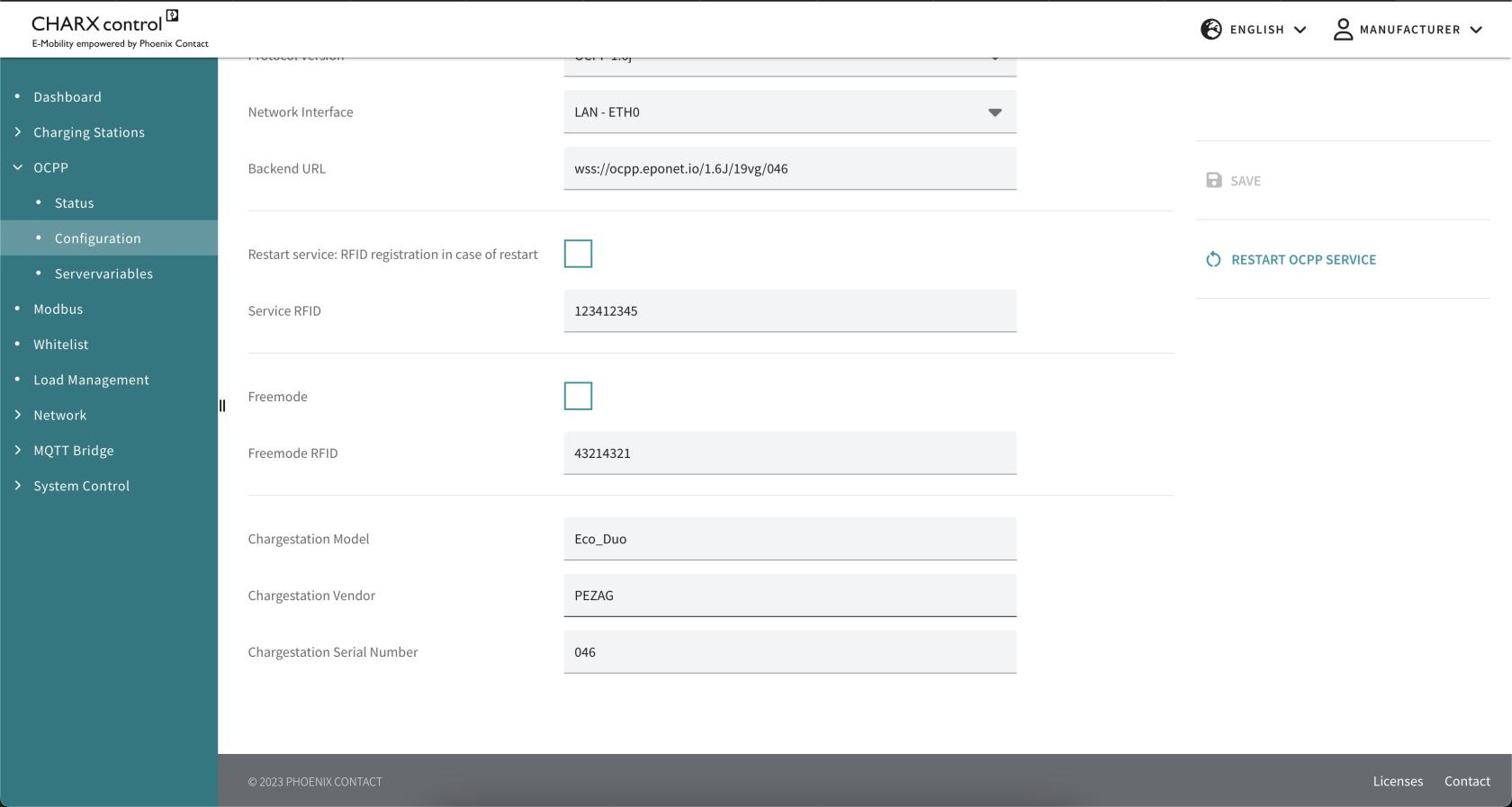
Task: Click the Chargestation Model label
Action: coord(309,539)
